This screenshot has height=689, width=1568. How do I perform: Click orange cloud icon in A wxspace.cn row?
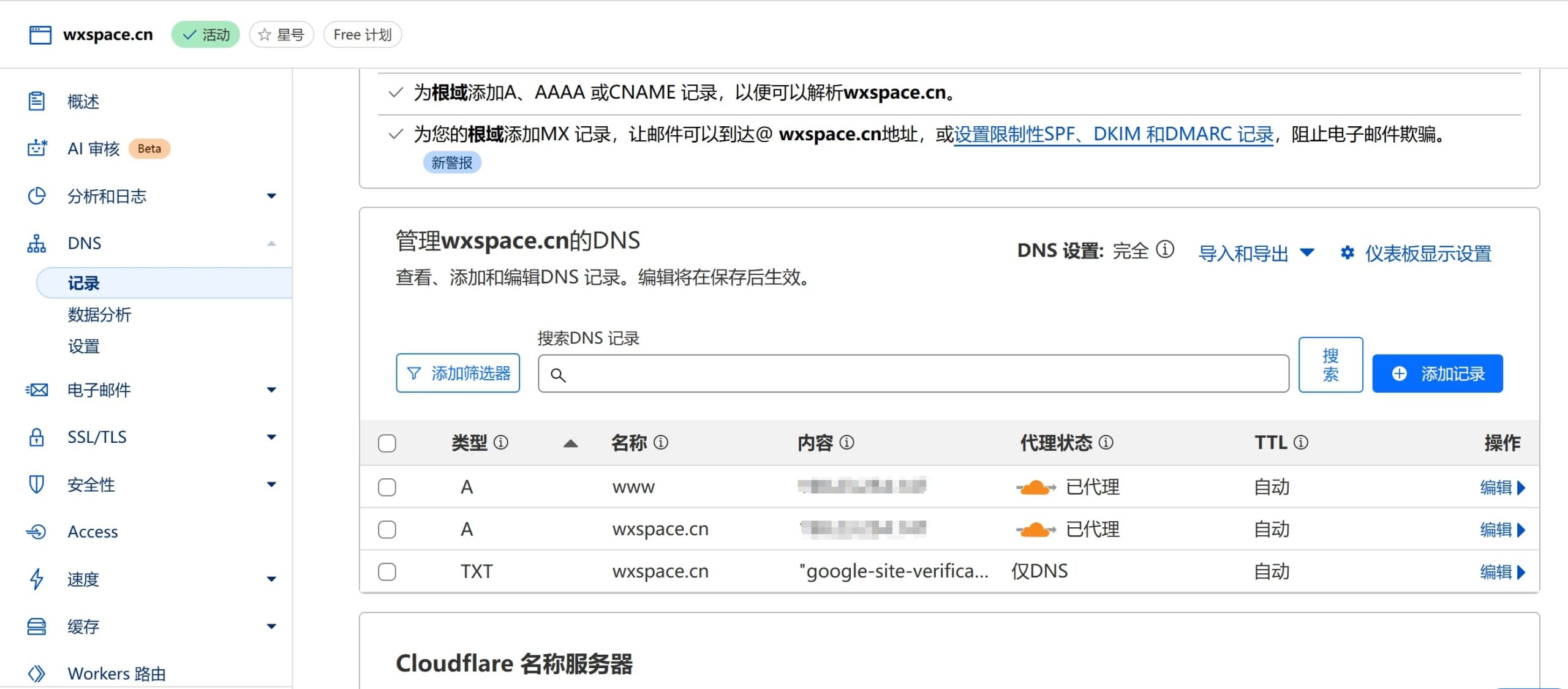pyautogui.click(x=1036, y=529)
